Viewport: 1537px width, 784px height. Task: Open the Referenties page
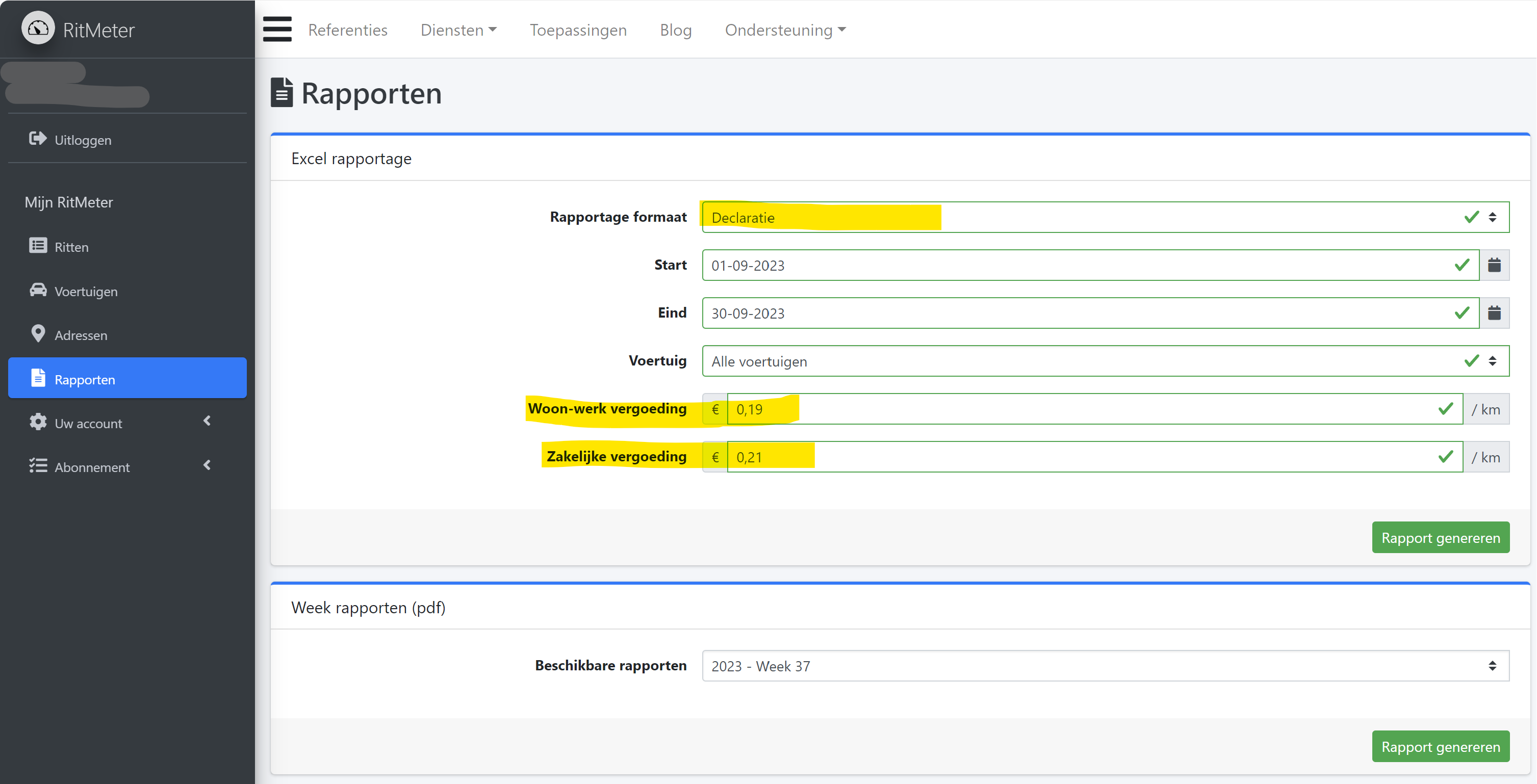(348, 30)
